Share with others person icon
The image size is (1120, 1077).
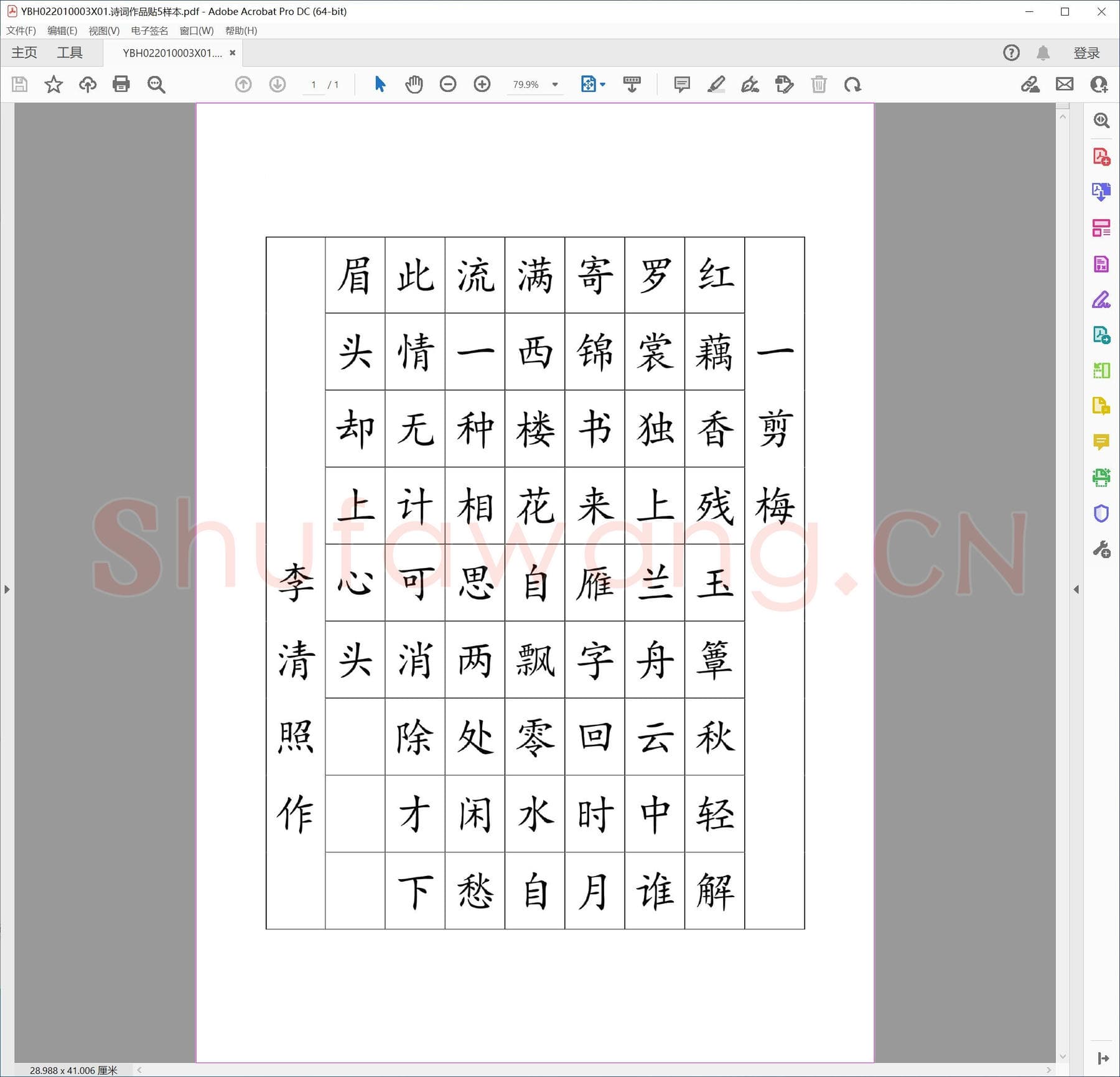click(1099, 84)
